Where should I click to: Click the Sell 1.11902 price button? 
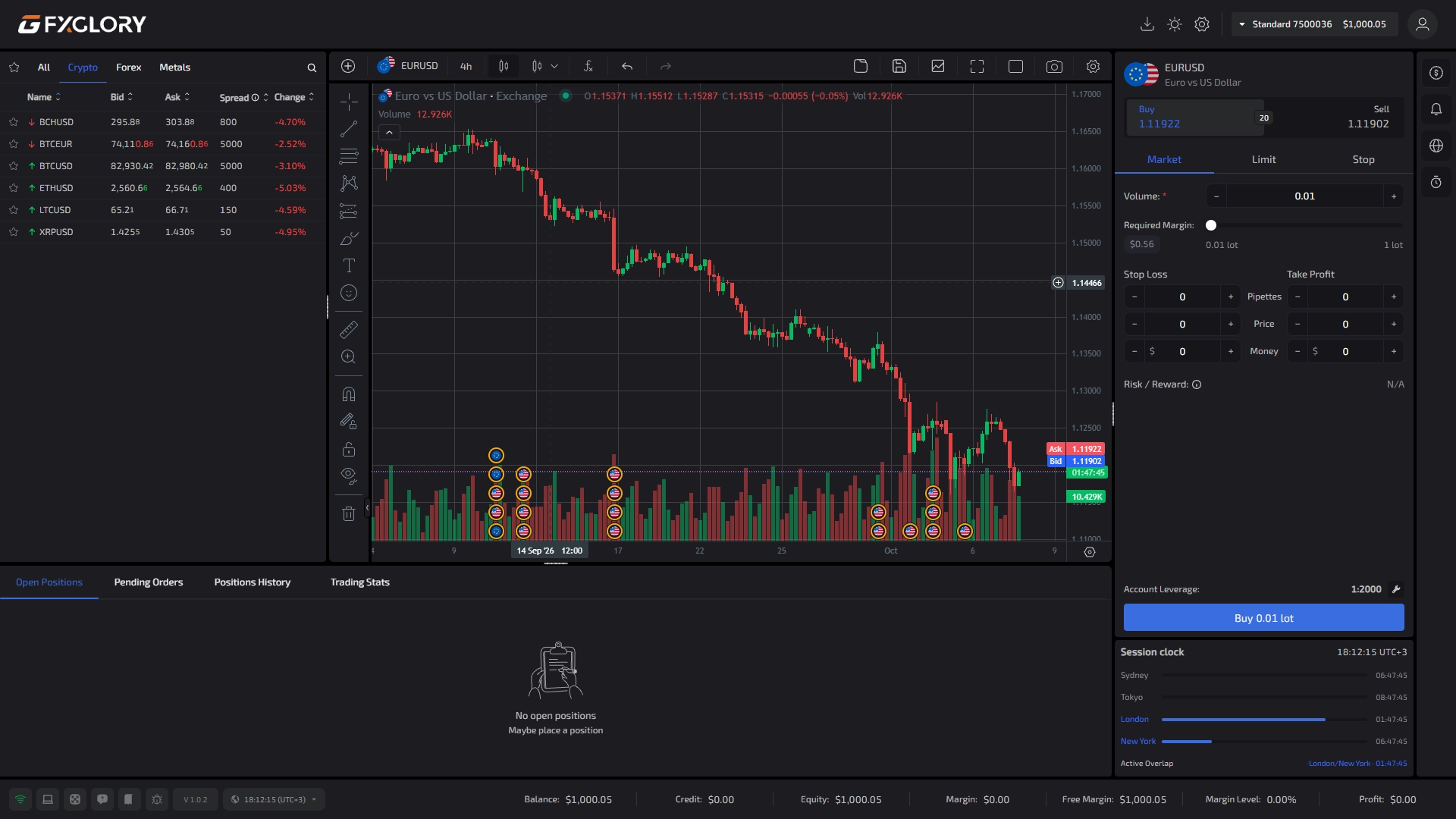[1335, 118]
